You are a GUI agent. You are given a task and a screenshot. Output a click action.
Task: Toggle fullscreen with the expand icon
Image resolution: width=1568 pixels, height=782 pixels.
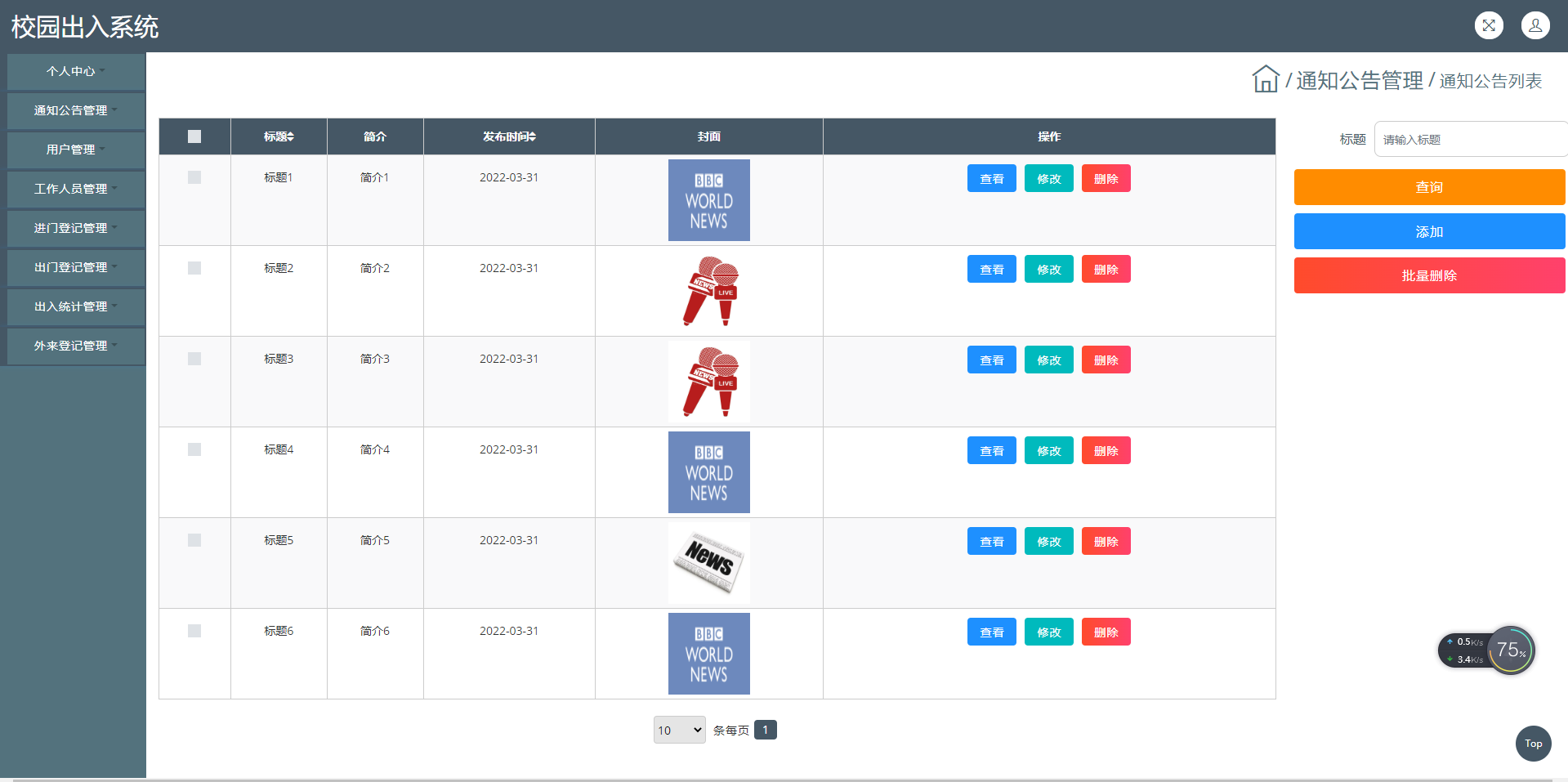point(1489,25)
